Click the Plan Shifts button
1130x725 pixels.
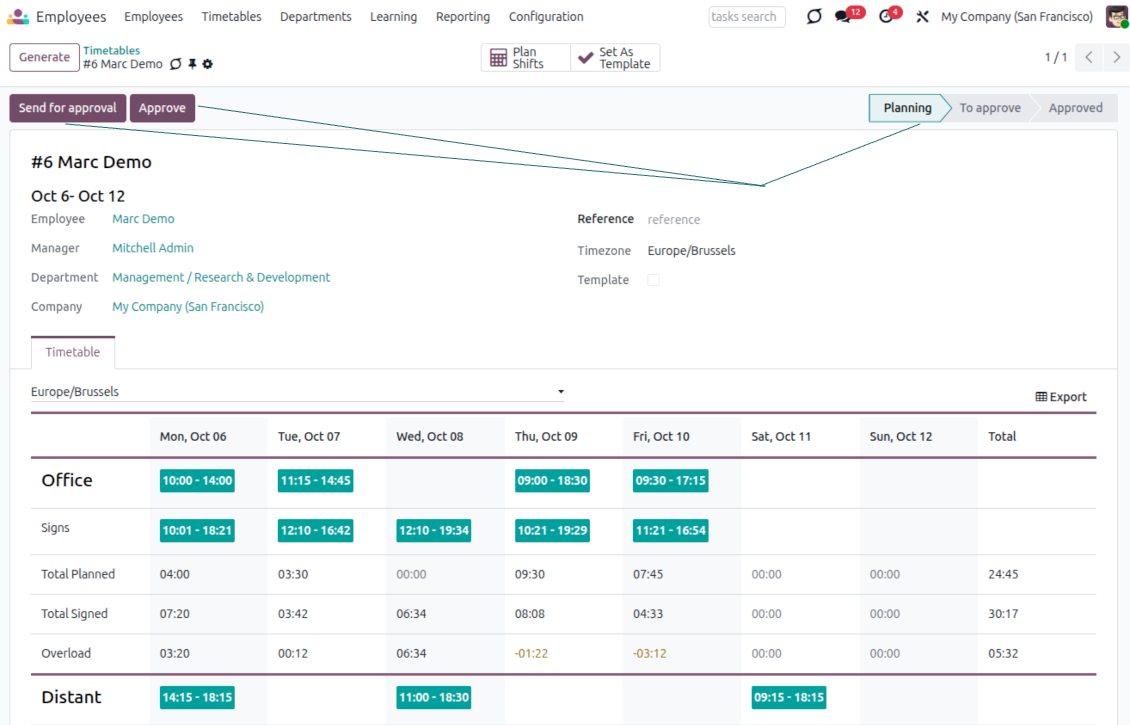coord(526,58)
